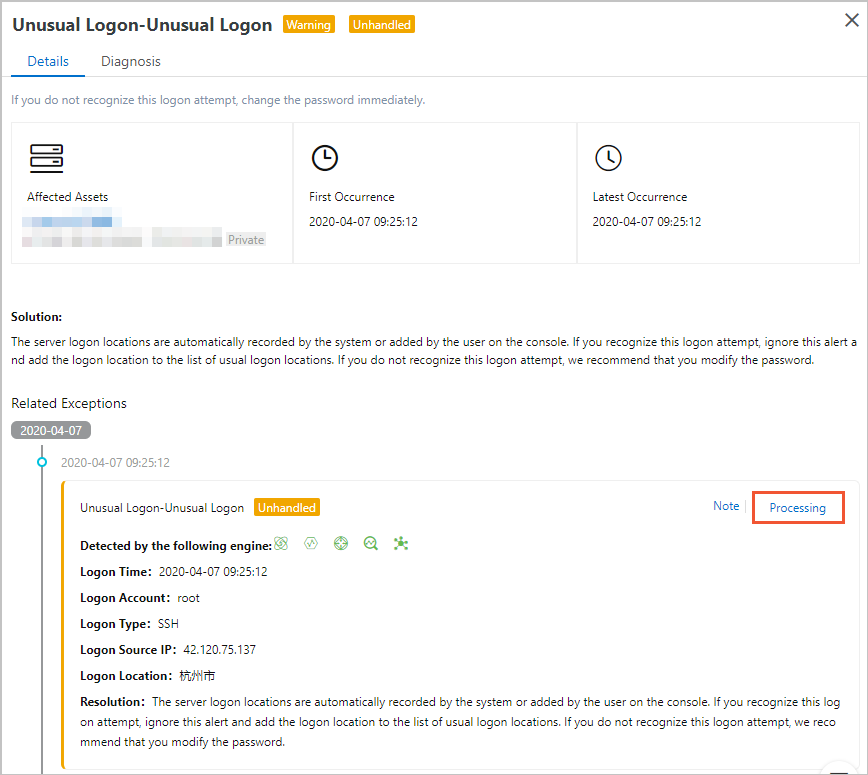The height and width of the screenshot is (775, 868).
Task: Click the Unusual Logon-Unusual Logon card title
Action: (x=162, y=508)
